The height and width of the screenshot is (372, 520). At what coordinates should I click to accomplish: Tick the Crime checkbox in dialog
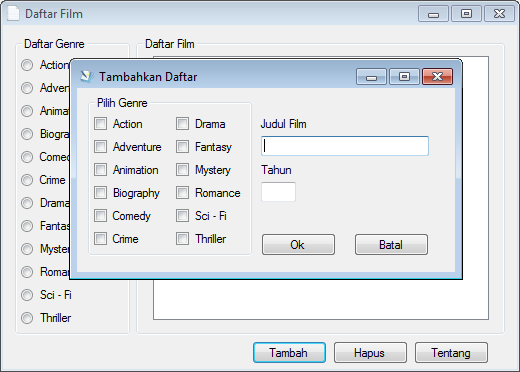(100, 239)
